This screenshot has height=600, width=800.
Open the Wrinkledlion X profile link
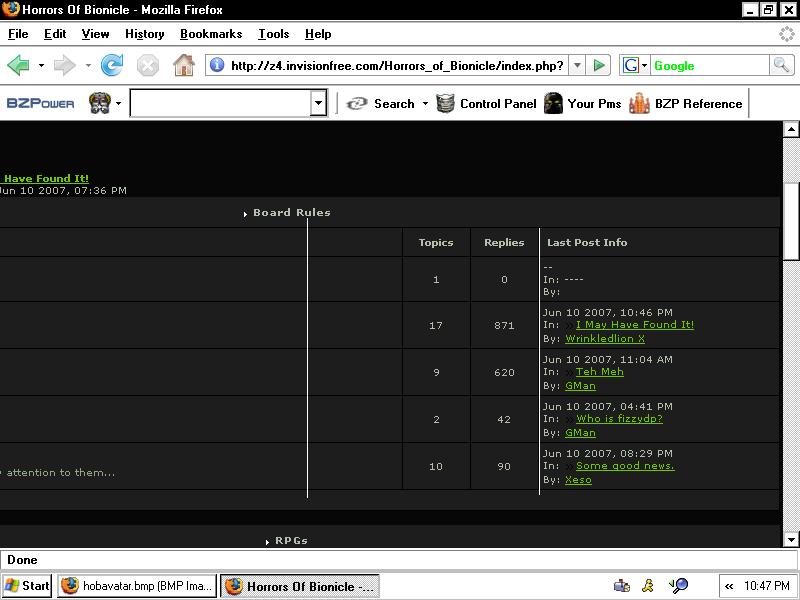[605, 338]
